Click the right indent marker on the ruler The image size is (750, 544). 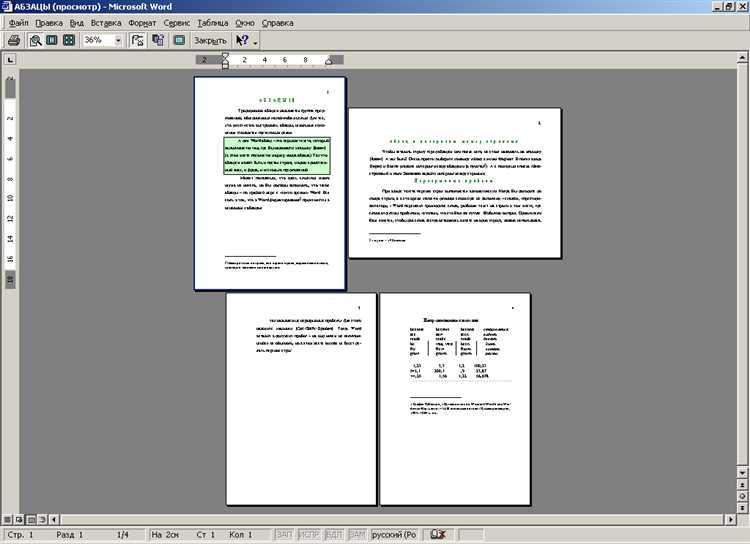[x=329, y=61]
